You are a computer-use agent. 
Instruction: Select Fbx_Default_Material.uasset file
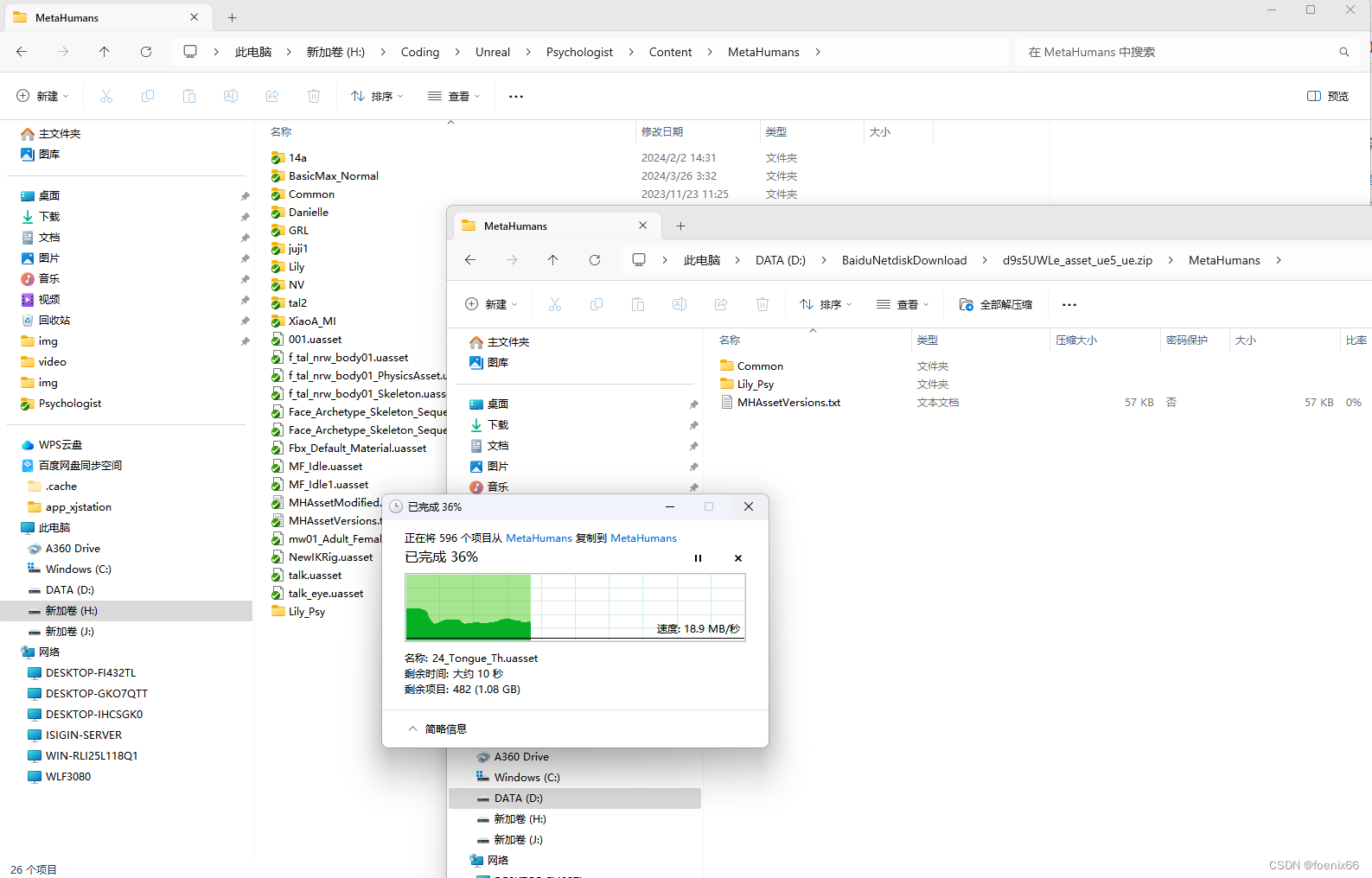[357, 449]
